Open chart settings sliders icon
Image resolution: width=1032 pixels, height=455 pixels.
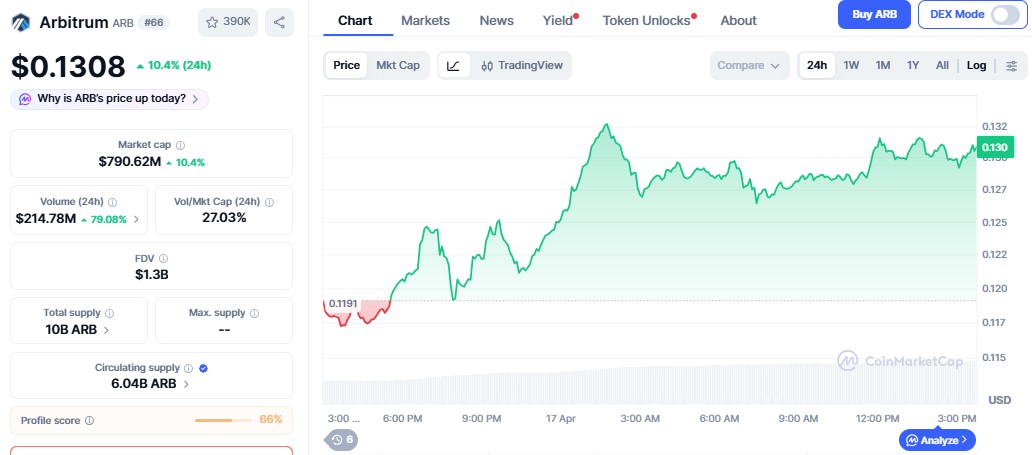pyautogui.click(x=1012, y=66)
